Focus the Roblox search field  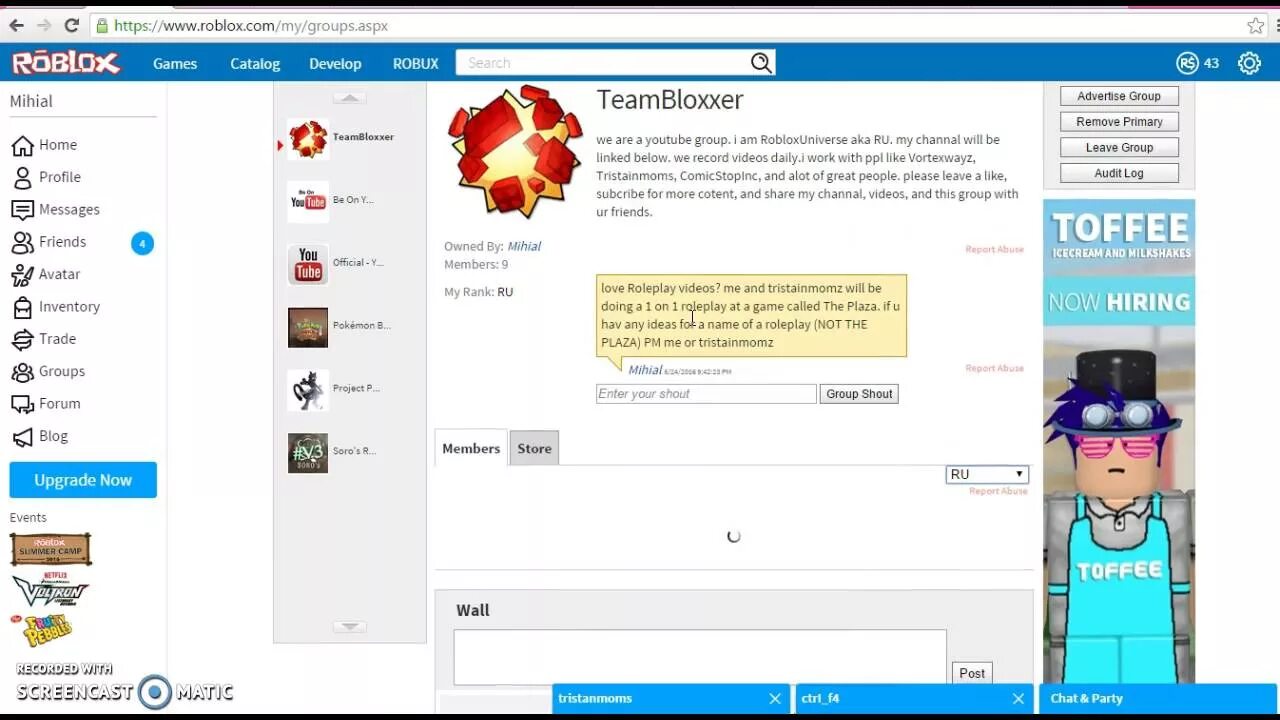pyautogui.click(x=603, y=63)
